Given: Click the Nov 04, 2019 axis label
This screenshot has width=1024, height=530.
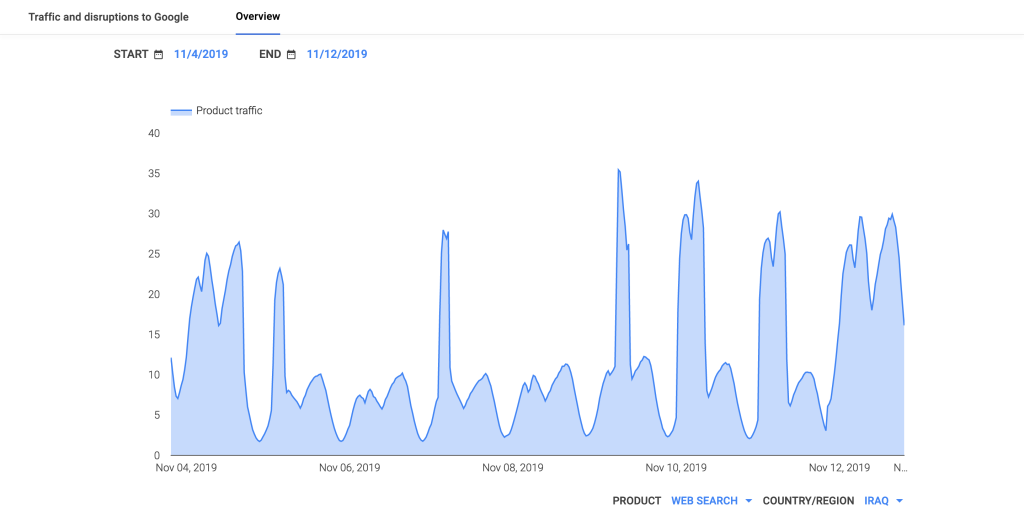Looking at the screenshot, I should coord(186,467).
